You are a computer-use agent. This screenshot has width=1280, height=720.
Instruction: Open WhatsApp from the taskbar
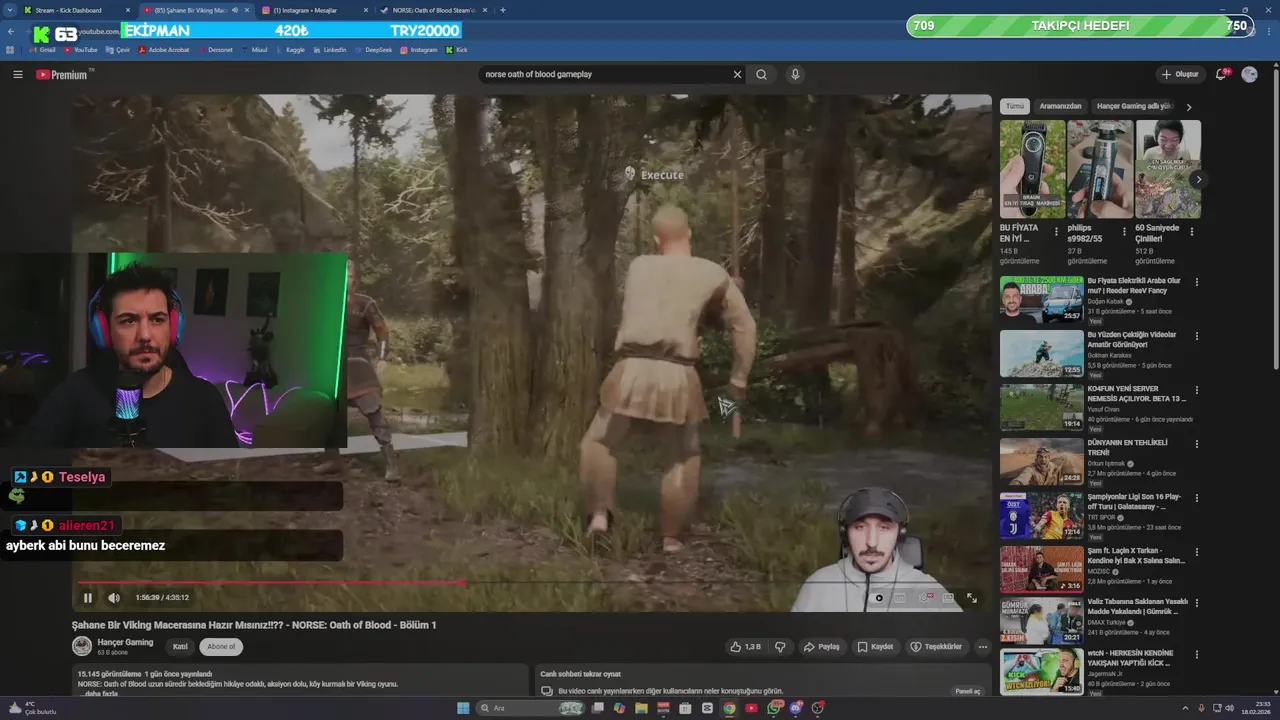[x=773, y=708]
